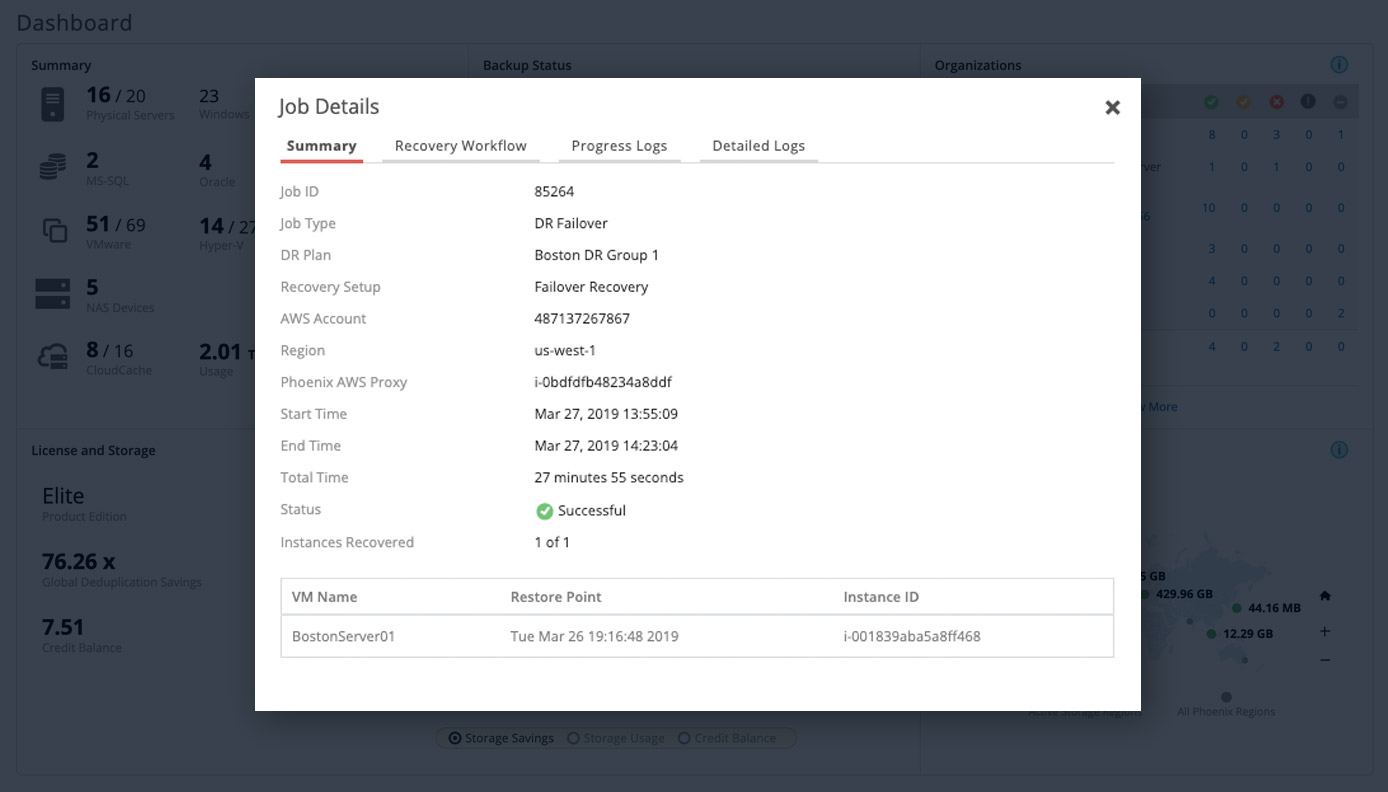This screenshot has height=792, width=1388.
Task: Click the VMware copy icon
Action: (x=54, y=231)
